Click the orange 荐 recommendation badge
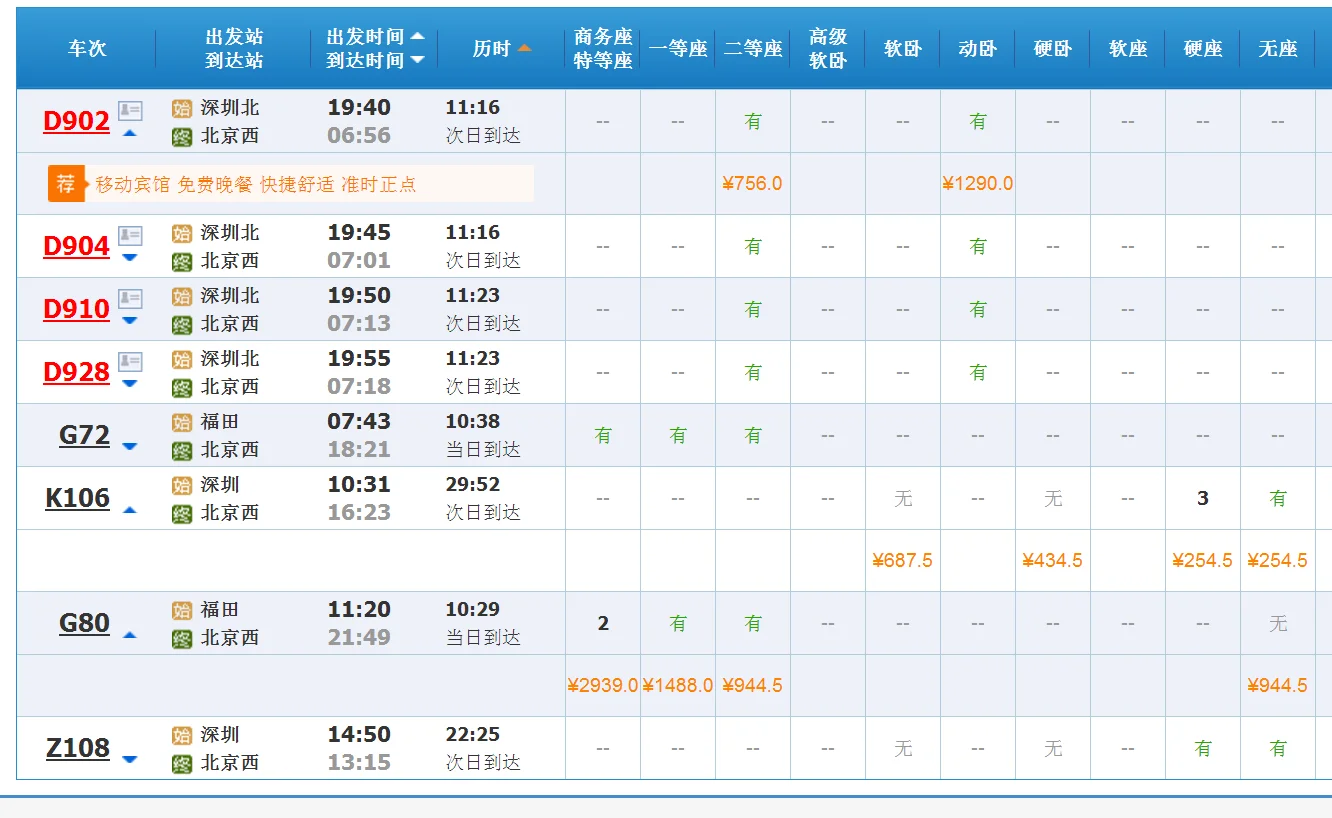This screenshot has width=1332, height=818. click(x=65, y=184)
